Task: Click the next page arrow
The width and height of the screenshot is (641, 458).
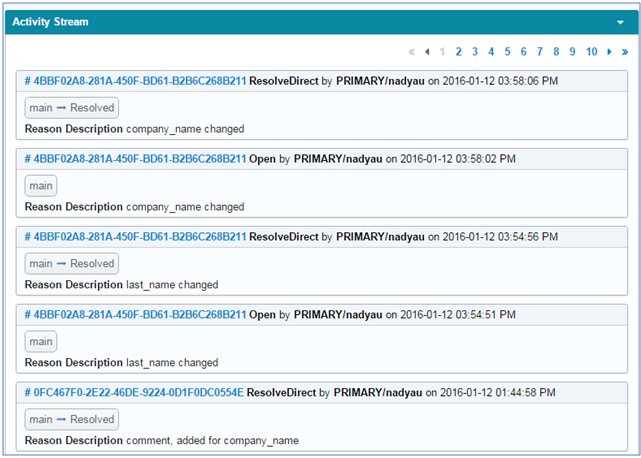Action: coord(609,52)
